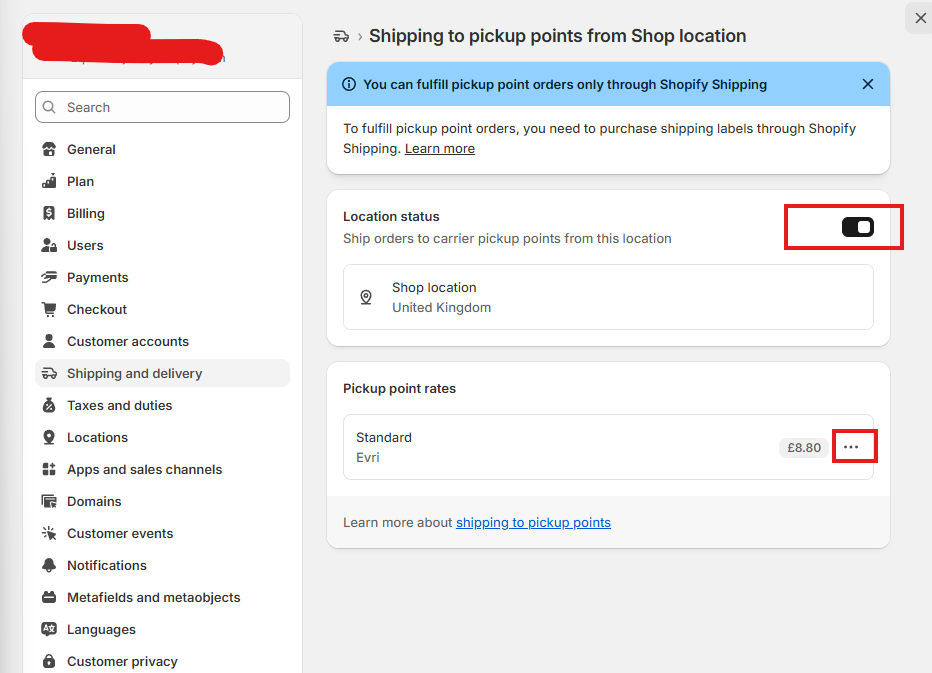The width and height of the screenshot is (932, 673).
Task: Click the Payments hand icon
Action: point(49,277)
